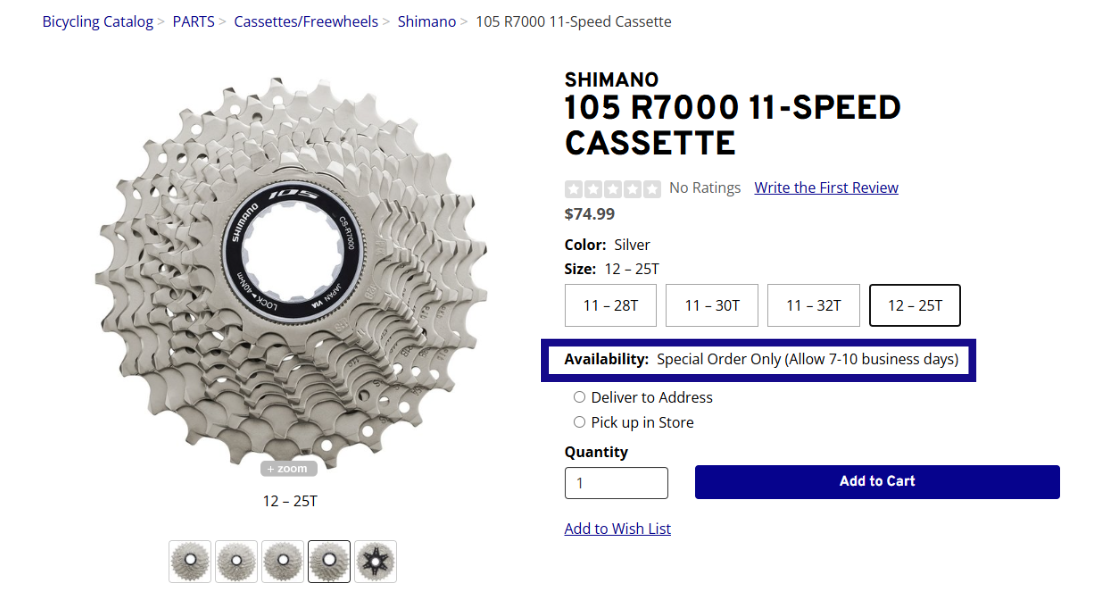Click the Add to Cart button
Viewport: 1110px width, 600px height.
[x=877, y=481]
